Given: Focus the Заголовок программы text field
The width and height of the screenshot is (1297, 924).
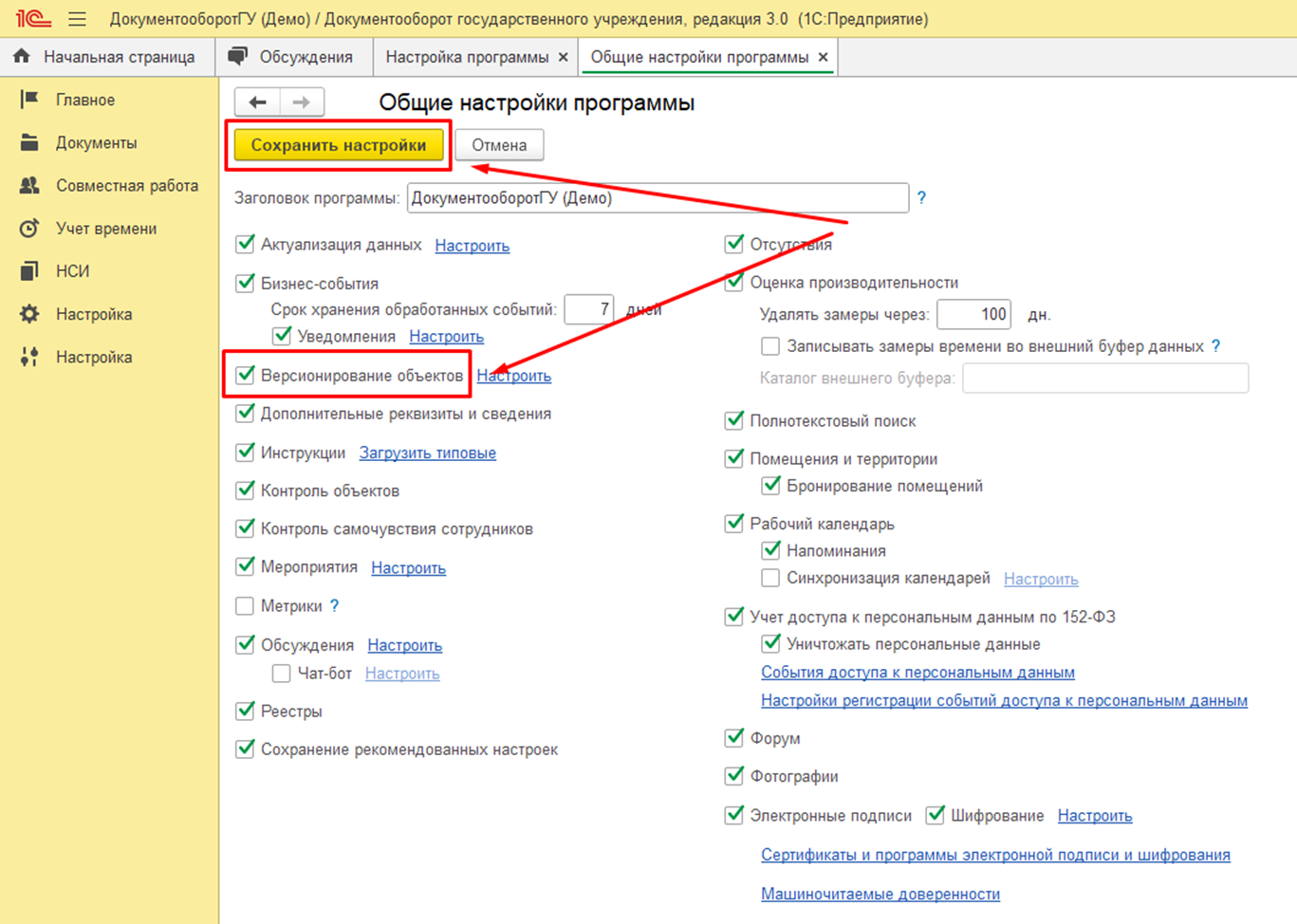Looking at the screenshot, I should (658, 198).
